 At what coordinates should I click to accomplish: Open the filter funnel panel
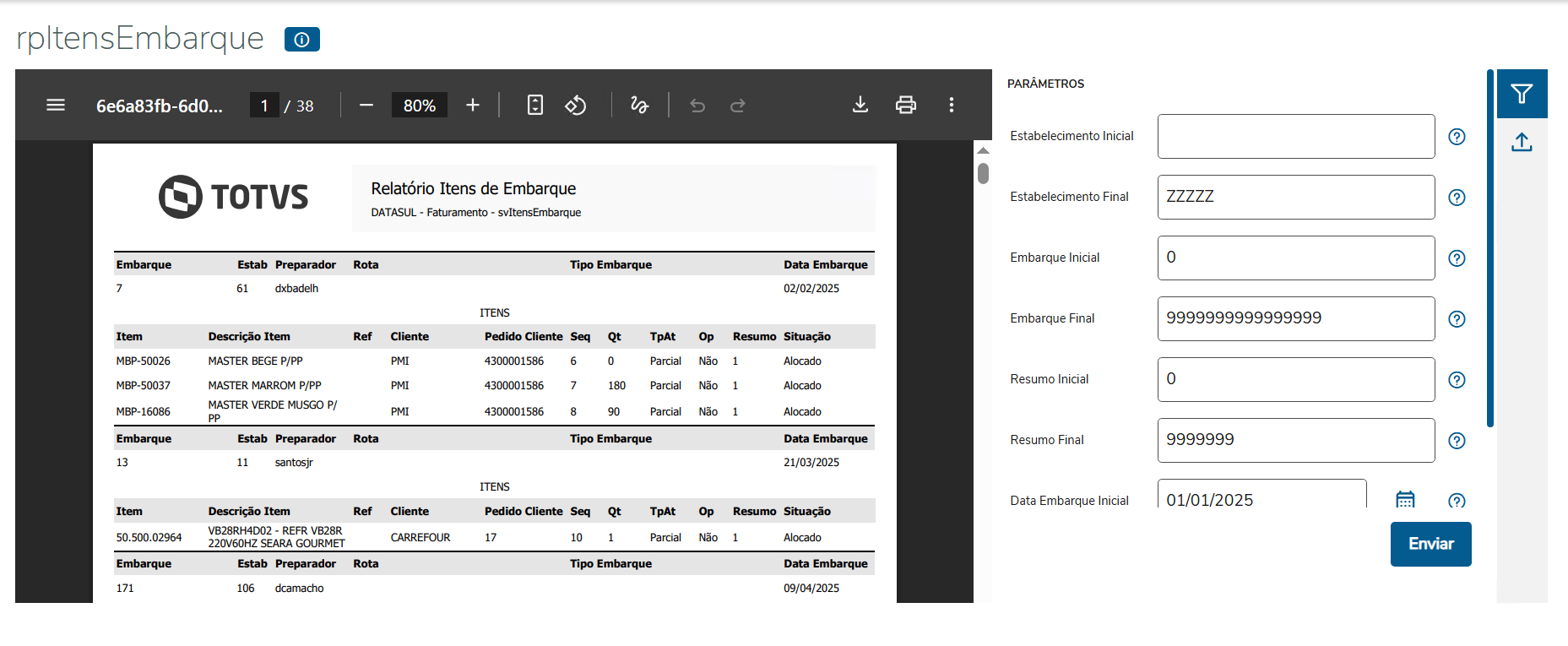(1522, 94)
